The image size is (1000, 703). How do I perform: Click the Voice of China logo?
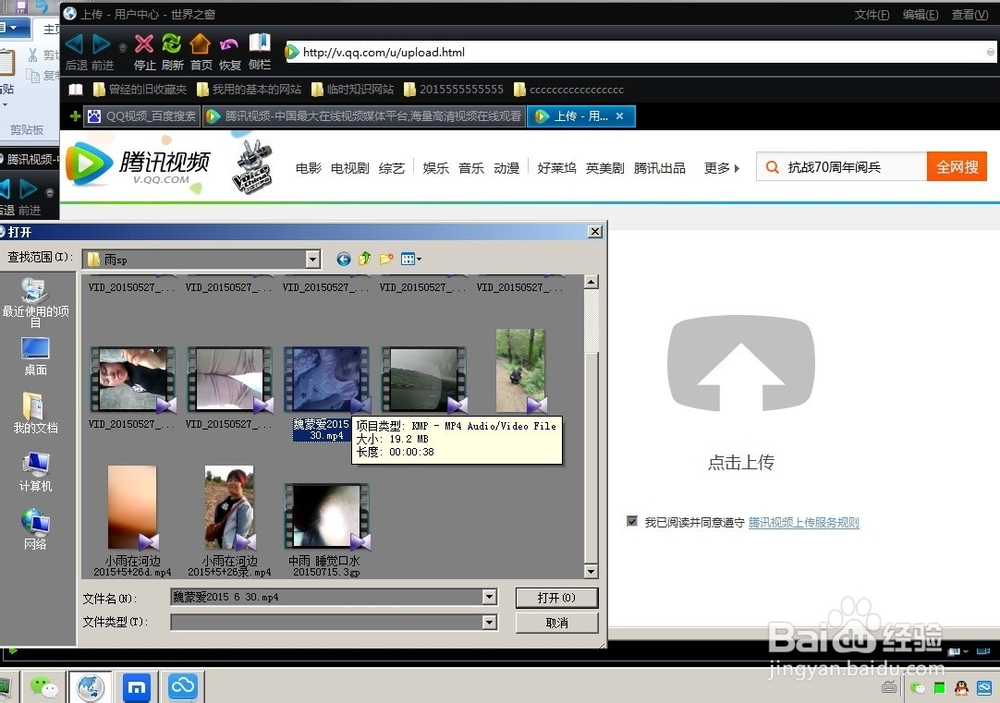253,166
